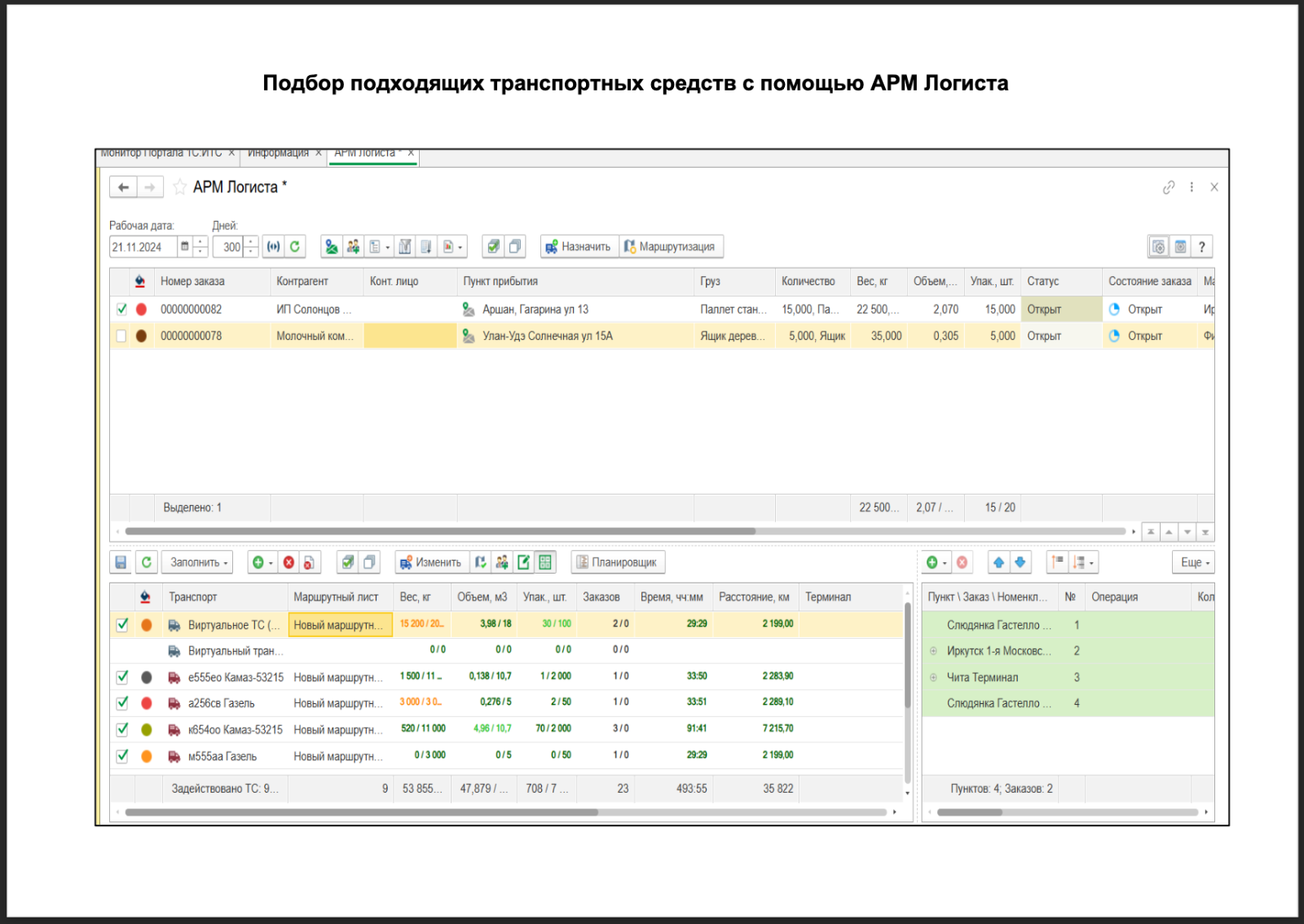Click the red delete icon in the transport toolbar

coord(289,562)
